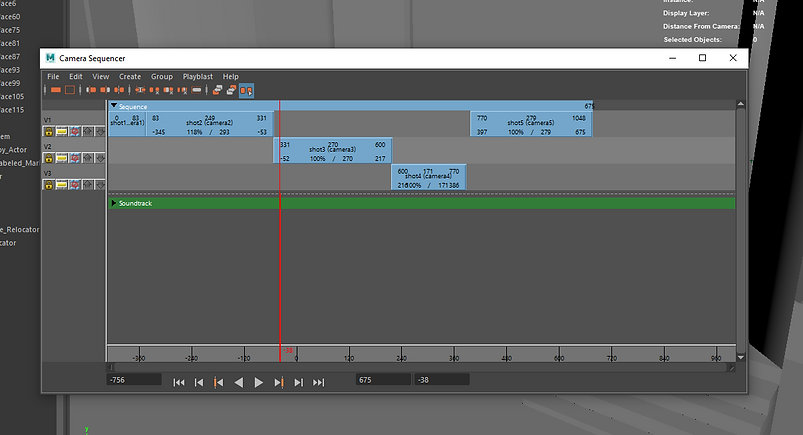Click the -756 range start field
This screenshot has height=435, width=803.
(134, 380)
